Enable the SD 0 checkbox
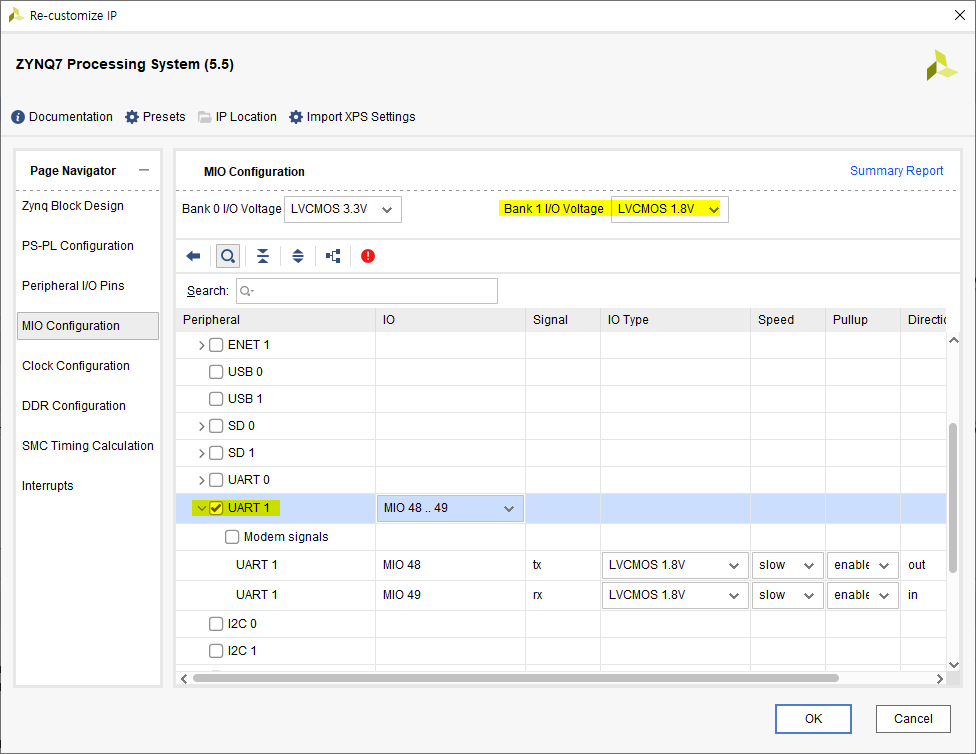976x754 pixels. click(x=216, y=426)
